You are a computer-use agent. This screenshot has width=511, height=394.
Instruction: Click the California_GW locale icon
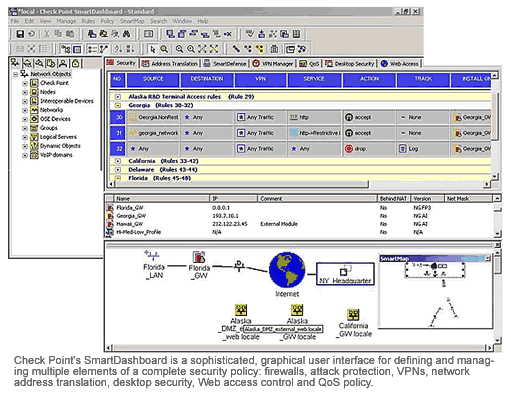pyautogui.click(x=353, y=315)
